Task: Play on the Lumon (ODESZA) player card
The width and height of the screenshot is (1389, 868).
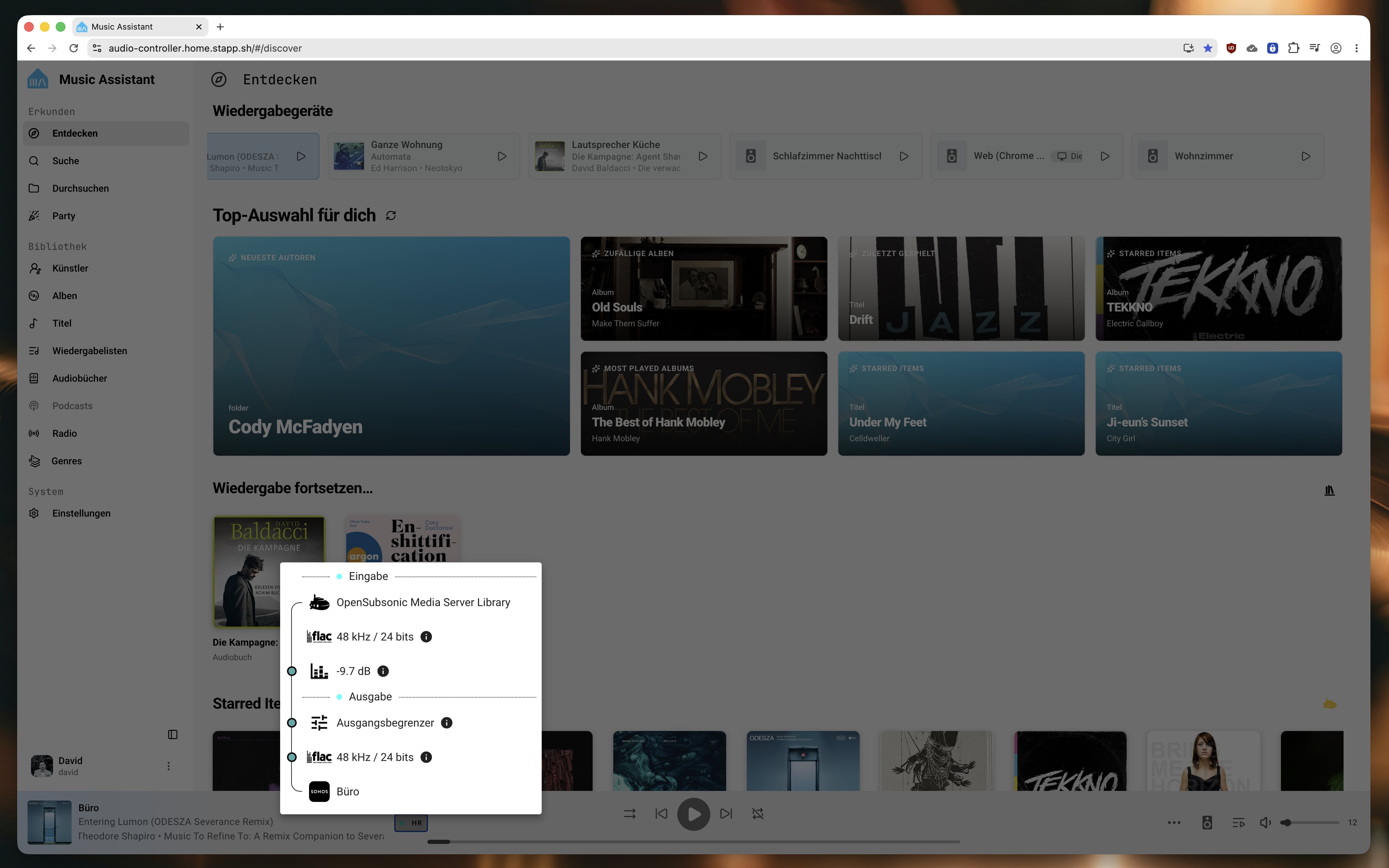Action: (301, 156)
